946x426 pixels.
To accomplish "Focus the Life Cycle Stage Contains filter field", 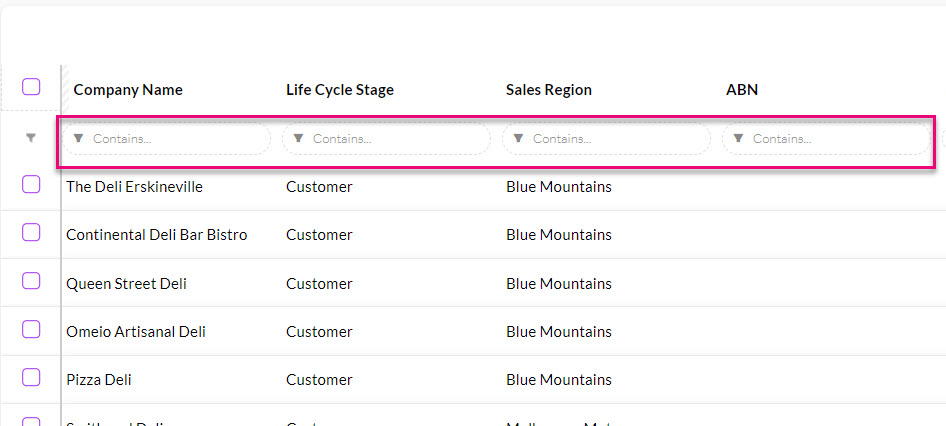I will coord(387,139).
